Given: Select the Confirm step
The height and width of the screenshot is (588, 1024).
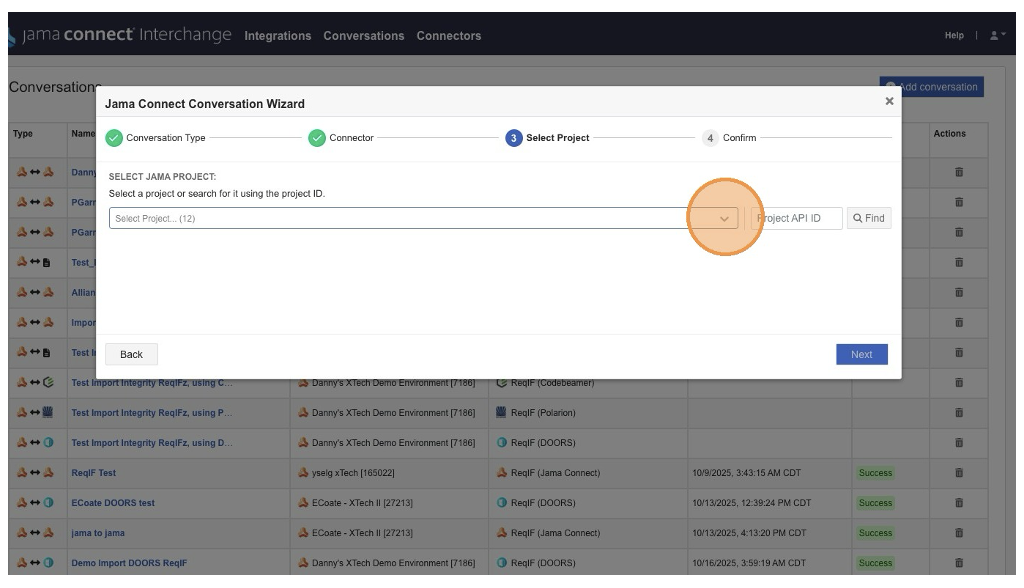Looking at the screenshot, I should [729, 138].
